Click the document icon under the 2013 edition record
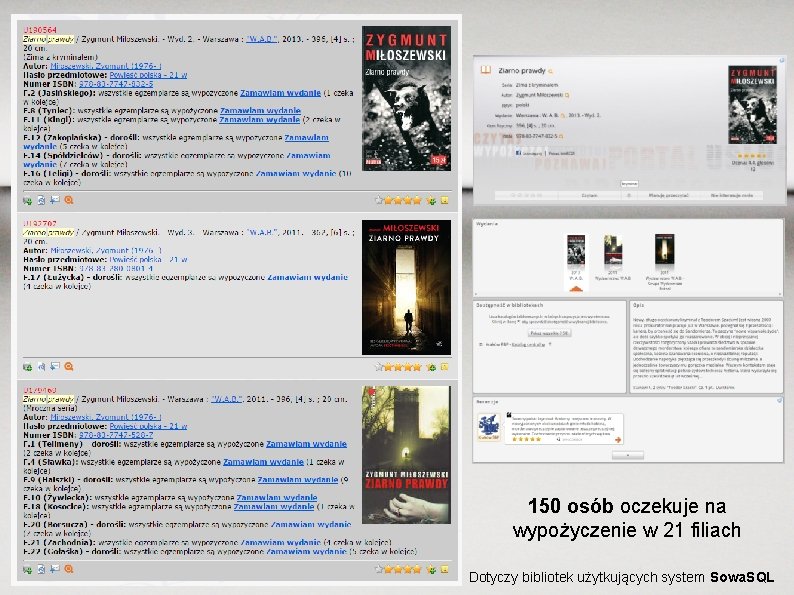 click(x=42, y=201)
